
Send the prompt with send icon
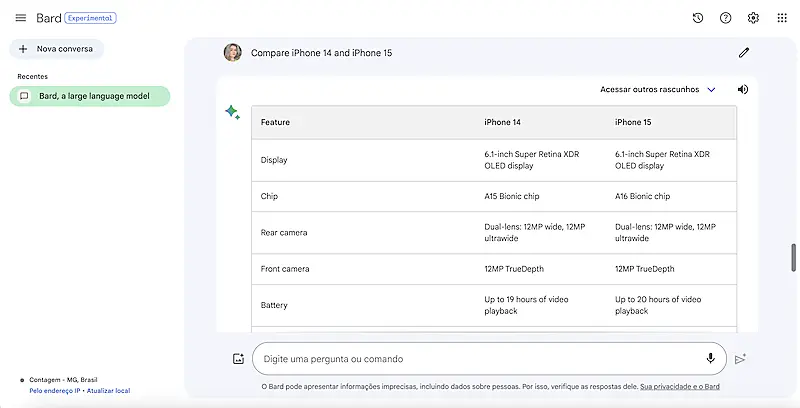point(740,359)
